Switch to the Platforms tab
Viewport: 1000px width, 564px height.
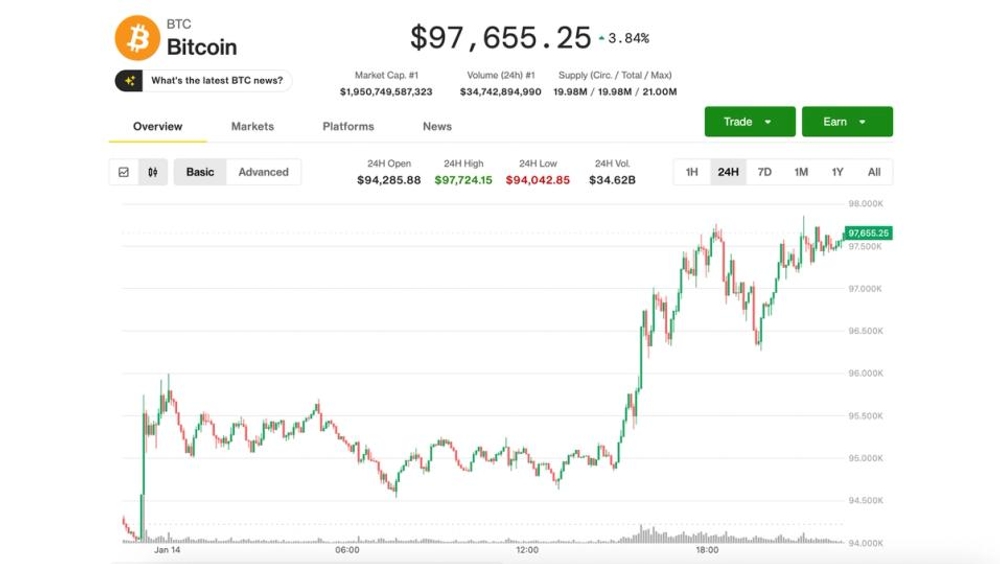[x=348, y=127]
